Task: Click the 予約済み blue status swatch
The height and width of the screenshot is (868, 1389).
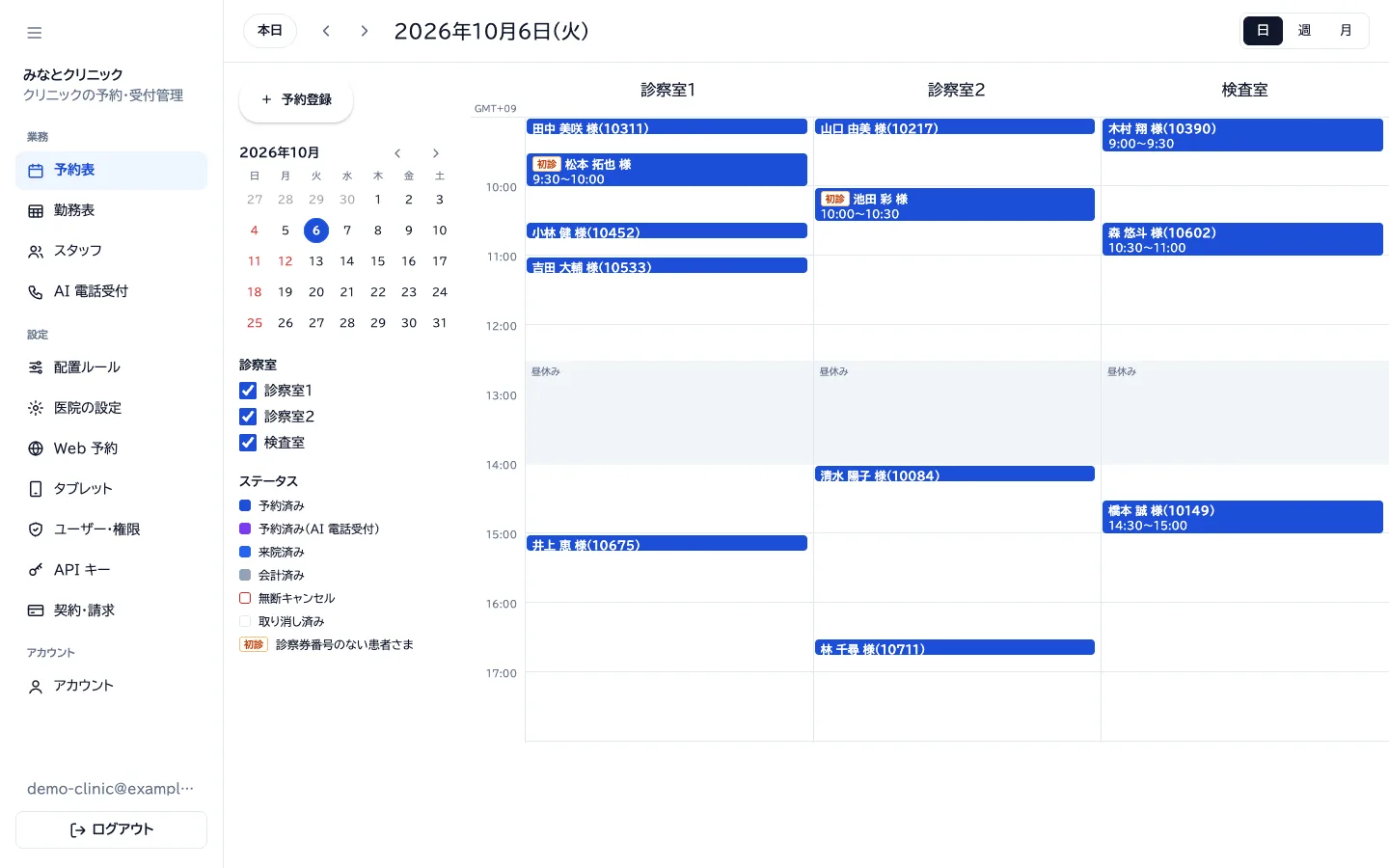Action: pyautogui.click(x=245, y=505)
